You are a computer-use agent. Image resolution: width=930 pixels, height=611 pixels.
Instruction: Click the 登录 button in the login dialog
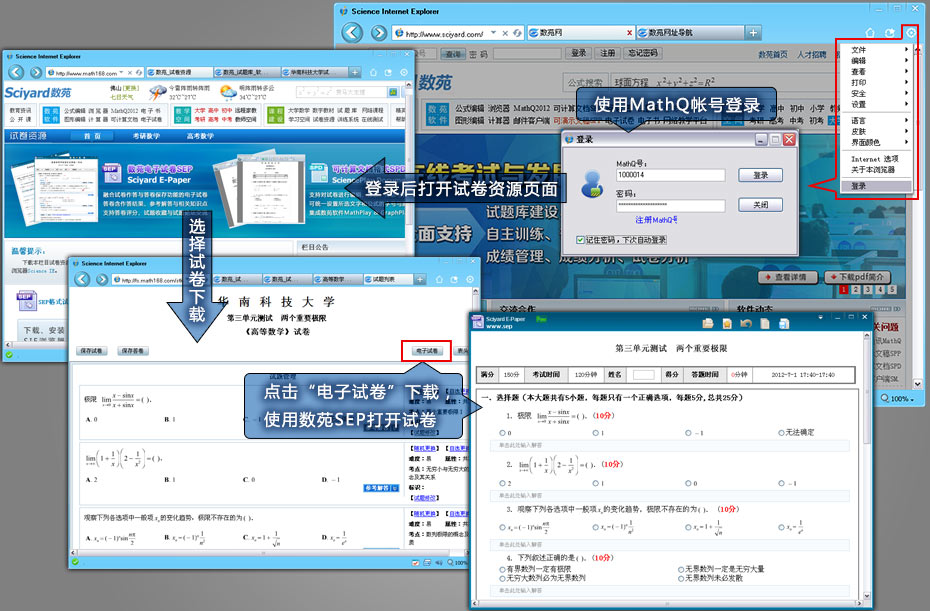(x=760, y=175)
